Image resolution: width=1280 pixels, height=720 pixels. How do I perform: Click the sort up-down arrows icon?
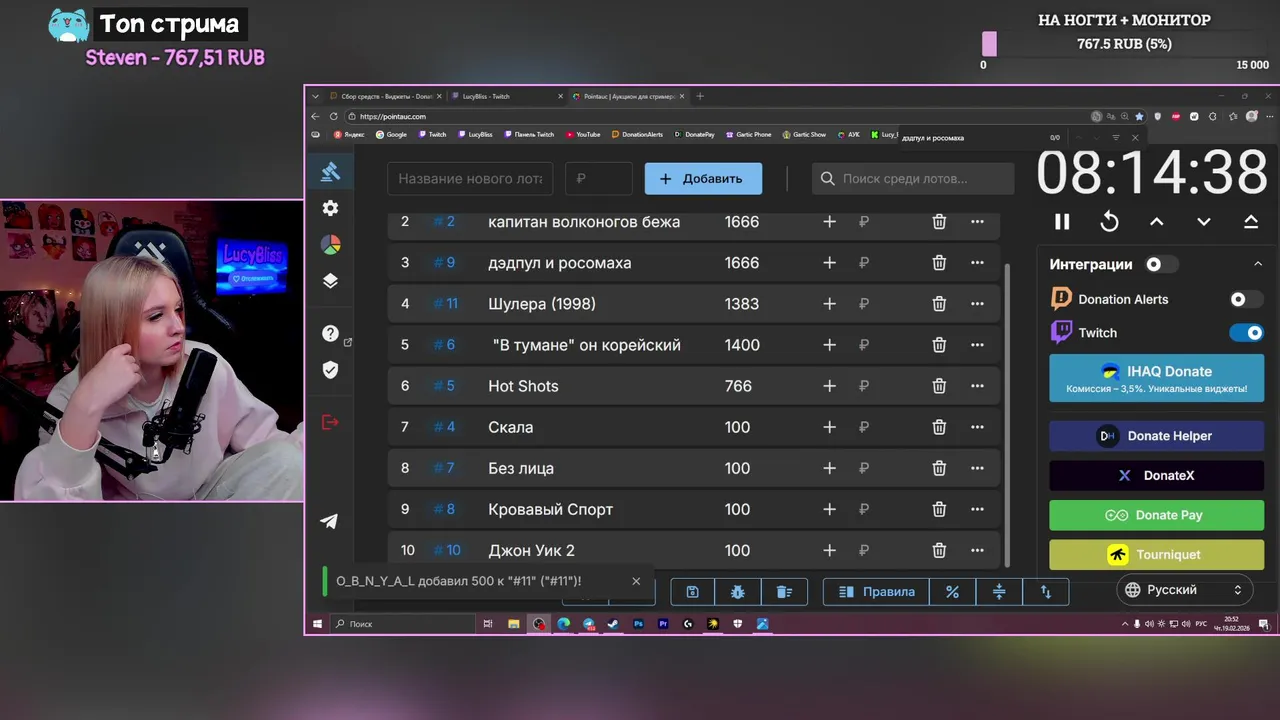point(1046,592)
